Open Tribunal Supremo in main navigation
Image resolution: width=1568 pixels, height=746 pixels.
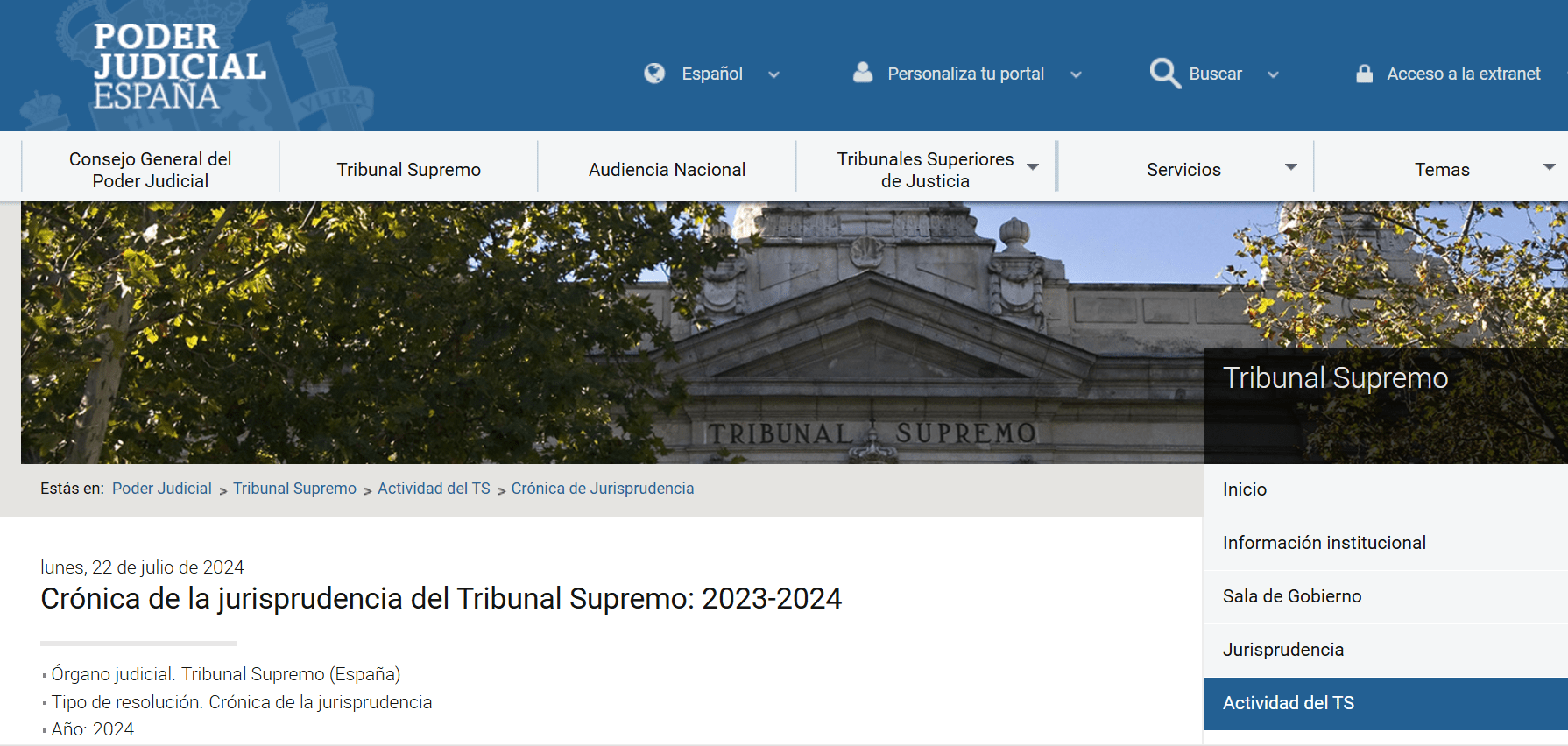(x=409, y=170)
